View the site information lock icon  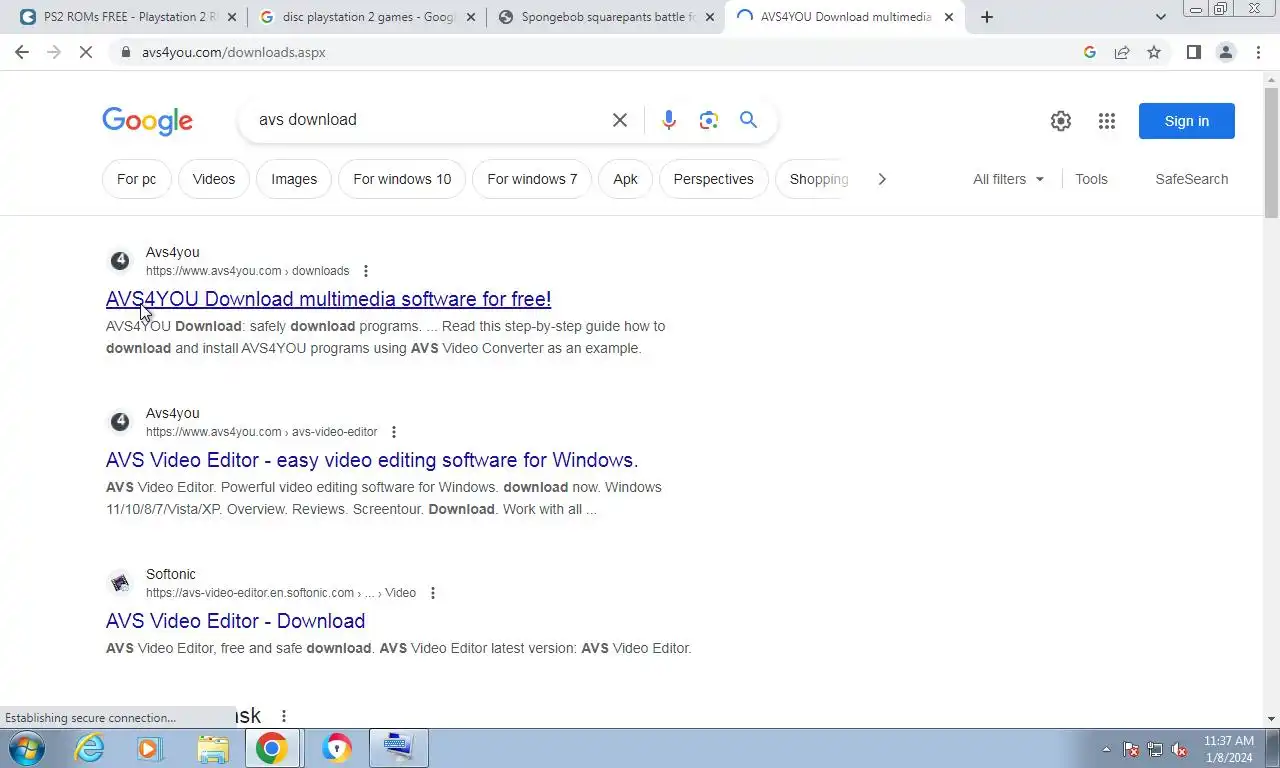pyautogui.click(x=125, y=52)
